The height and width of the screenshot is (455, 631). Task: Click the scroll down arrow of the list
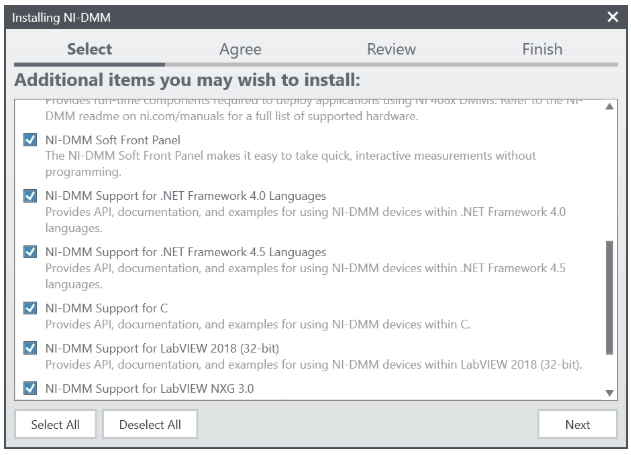coord(609,392)
